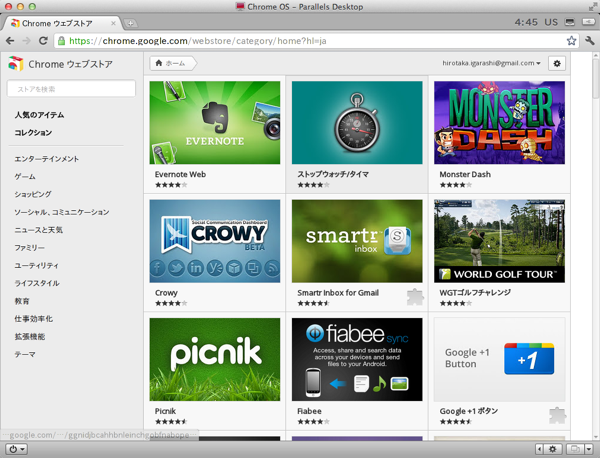
Task: Select ソーシャル、コミュニケーション category
Action: click(62, 212)
